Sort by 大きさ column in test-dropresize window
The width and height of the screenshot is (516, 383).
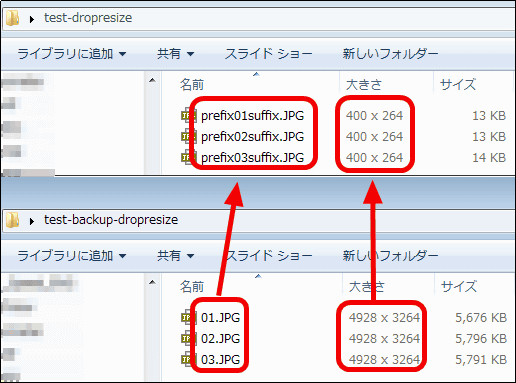pyautogui.click(x=364, y=85)
